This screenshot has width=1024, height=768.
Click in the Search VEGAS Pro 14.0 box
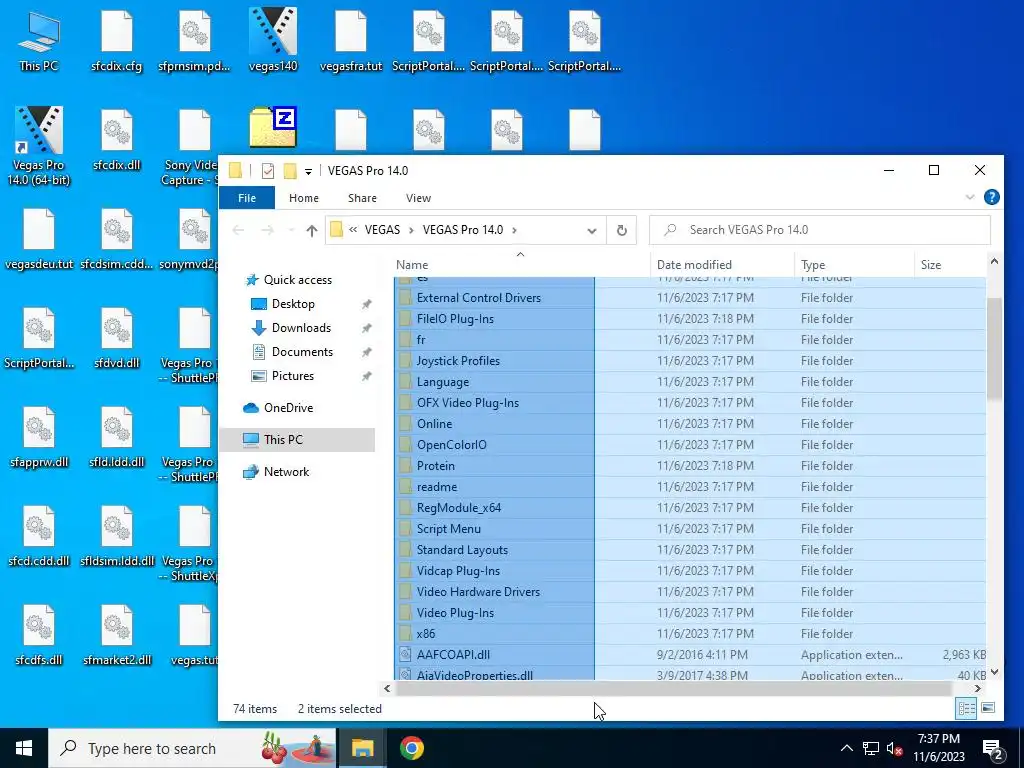click(820, 230)
